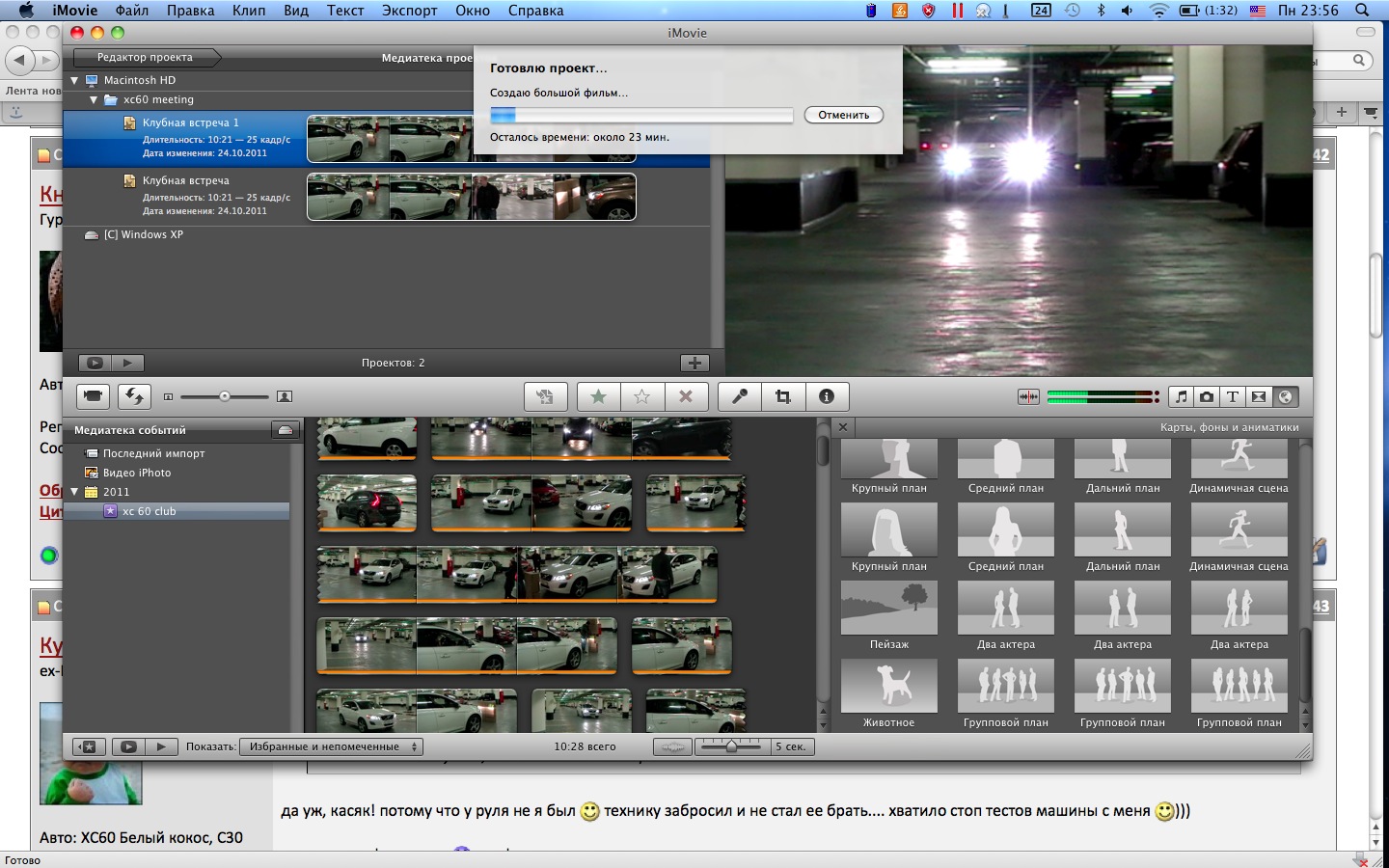Open Правка menu
The width and height of the screenshot is (1389, 868).
[190, 11]
